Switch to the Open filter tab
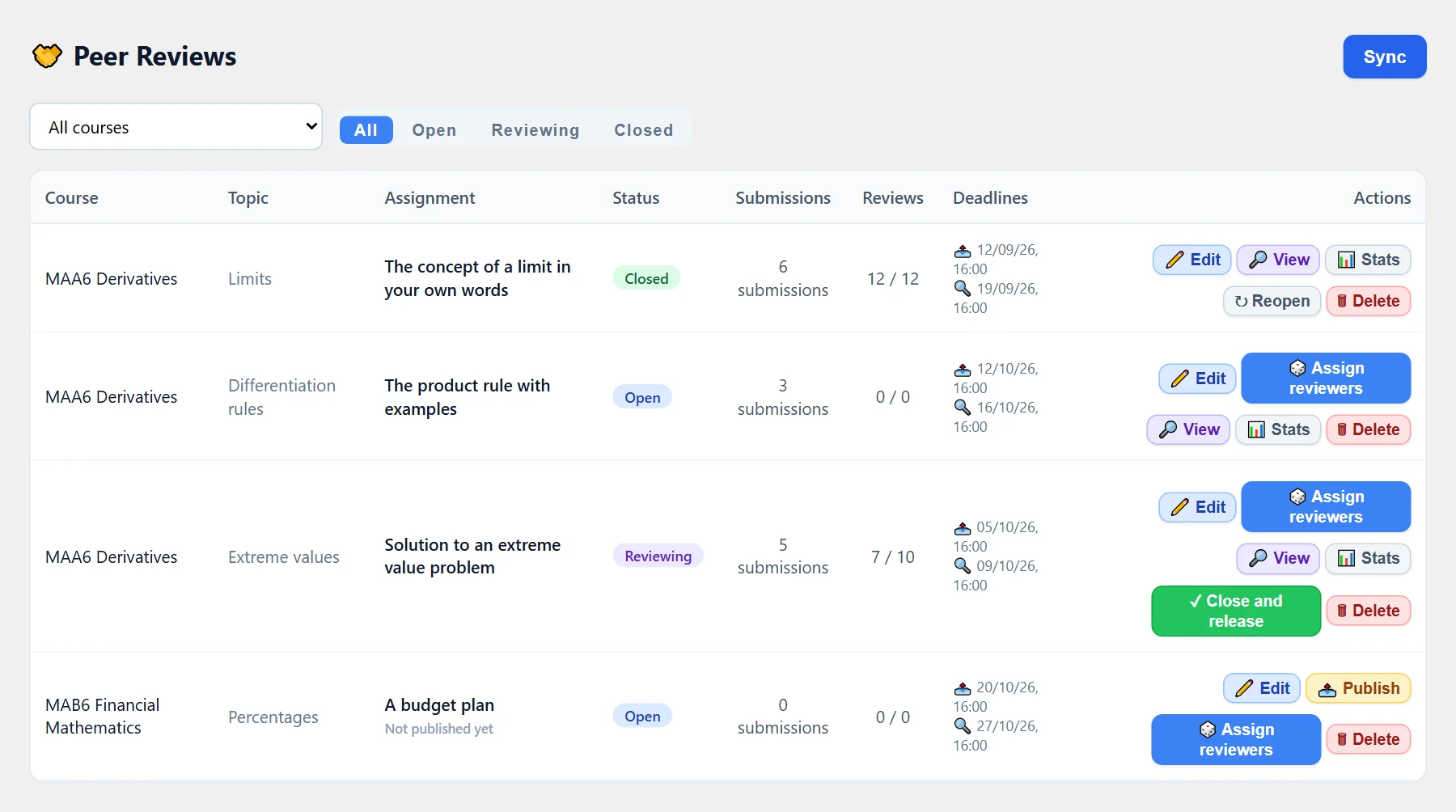The width and height of the screenshot is (1456, 812). [x=434, y=129]
